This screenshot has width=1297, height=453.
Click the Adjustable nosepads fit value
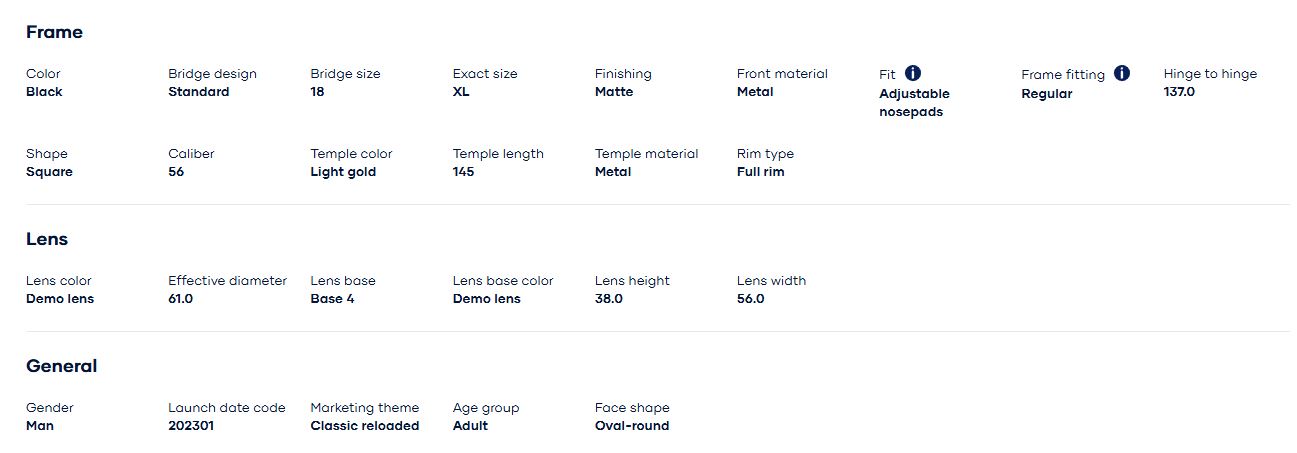914,103
